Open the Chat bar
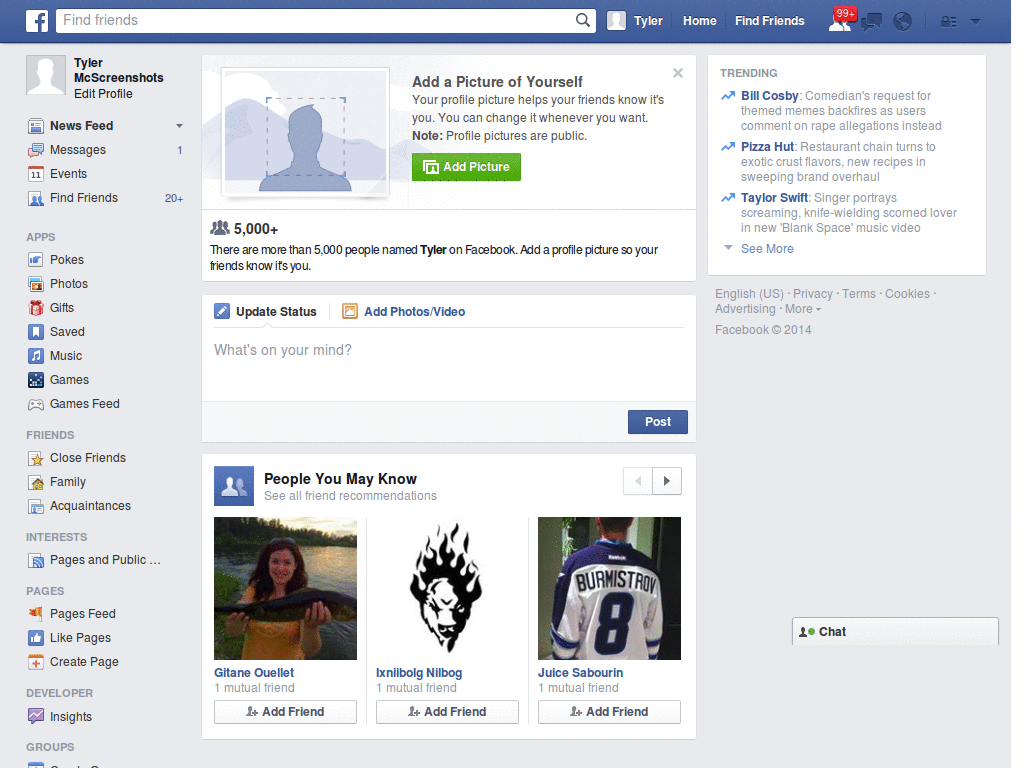This screenshot has height=768, width=1024. (x=895, y=632)
